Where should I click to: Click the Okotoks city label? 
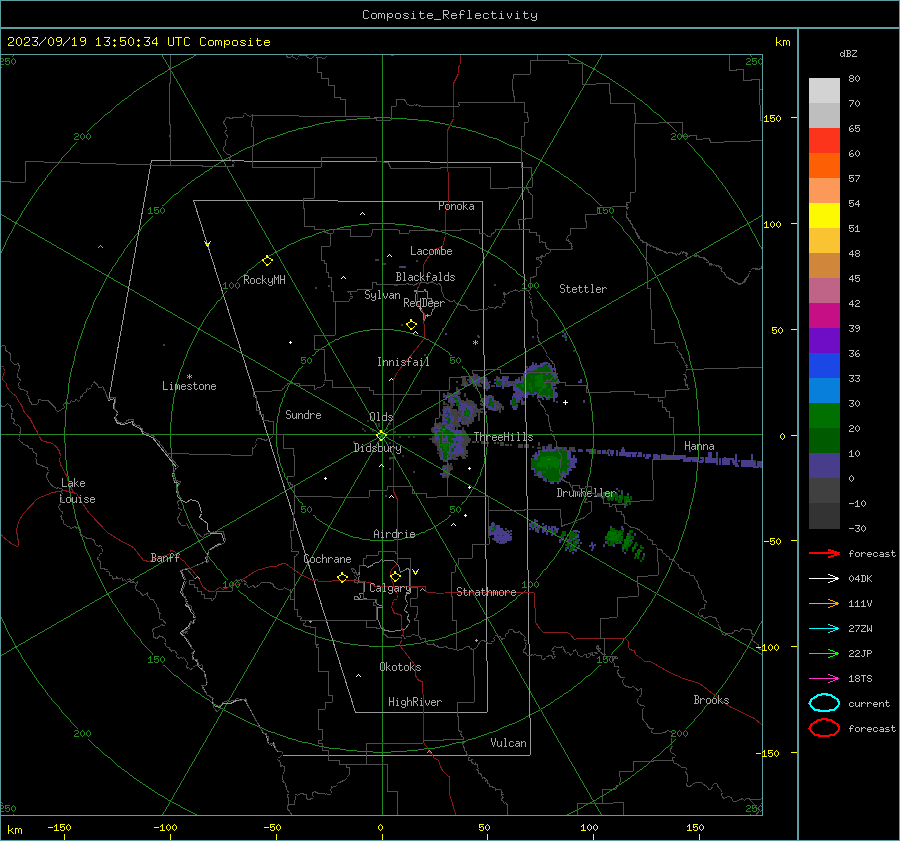pos(400,667)
